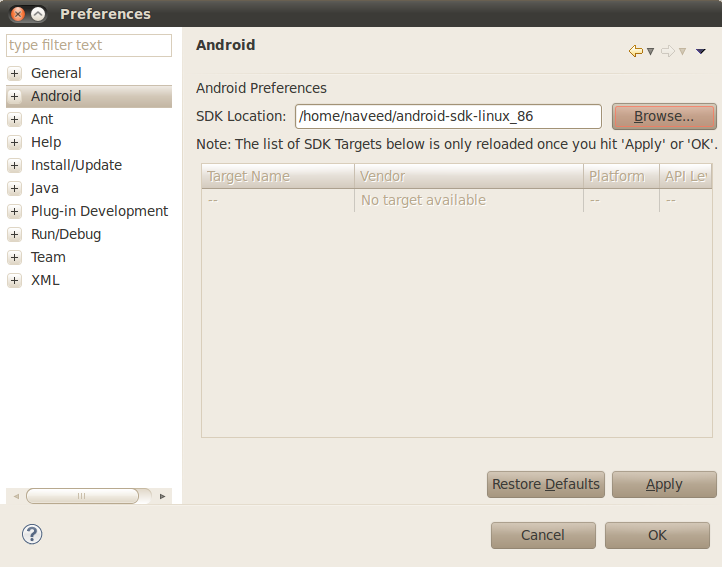Select Android in the preferences tree
722x567 pixels.
tap(56, 96)
